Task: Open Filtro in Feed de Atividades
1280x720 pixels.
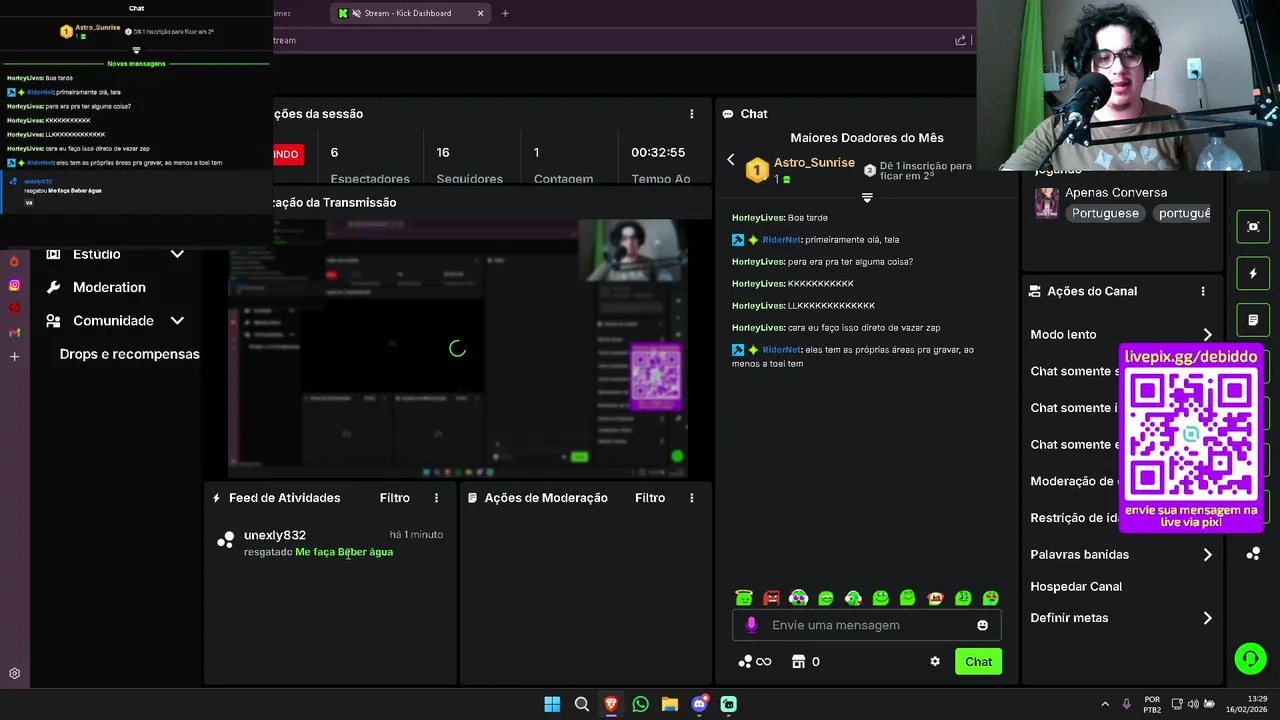Action: [394, 498]
